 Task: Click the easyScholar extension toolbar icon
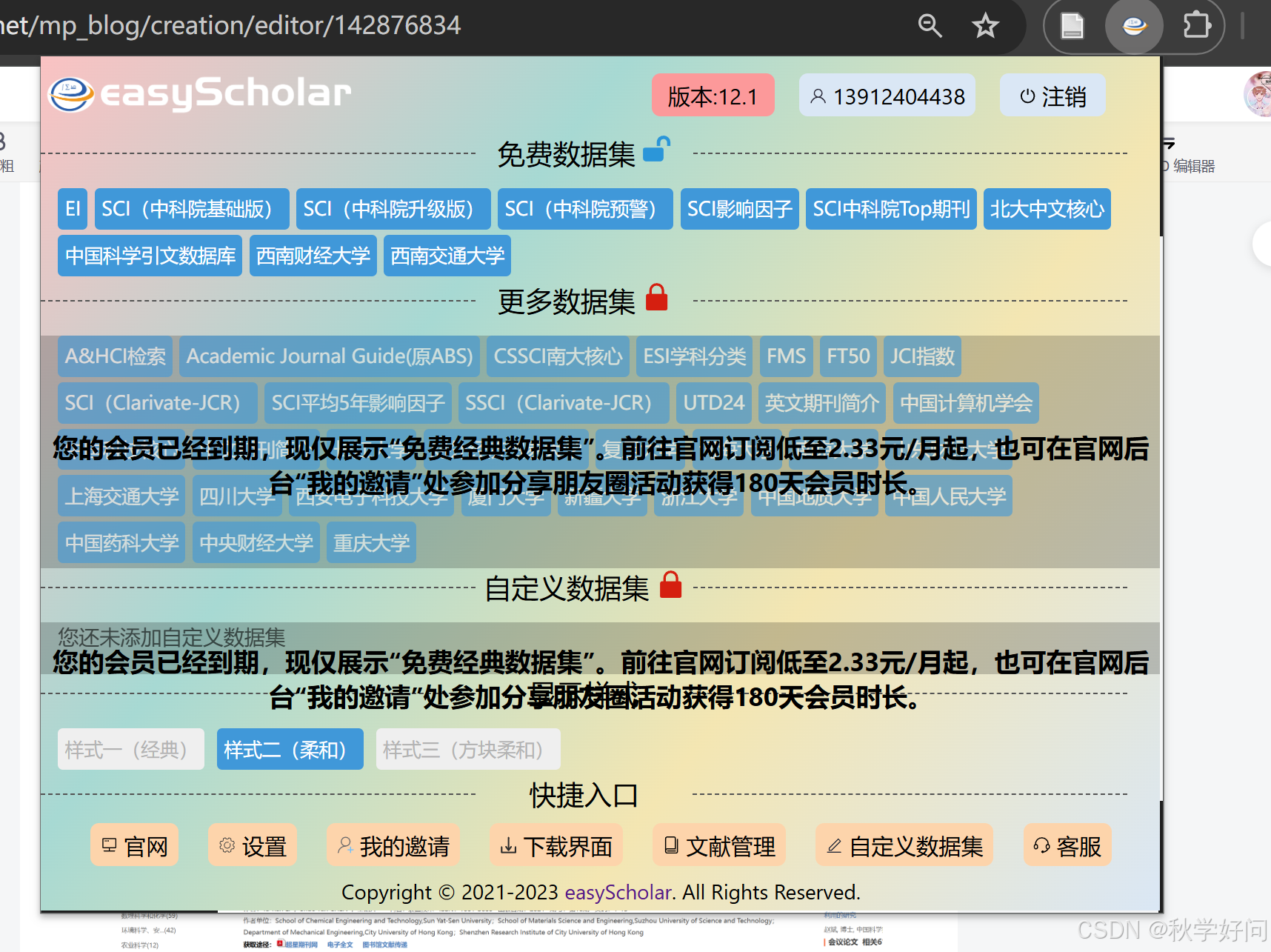[1134, 26]
